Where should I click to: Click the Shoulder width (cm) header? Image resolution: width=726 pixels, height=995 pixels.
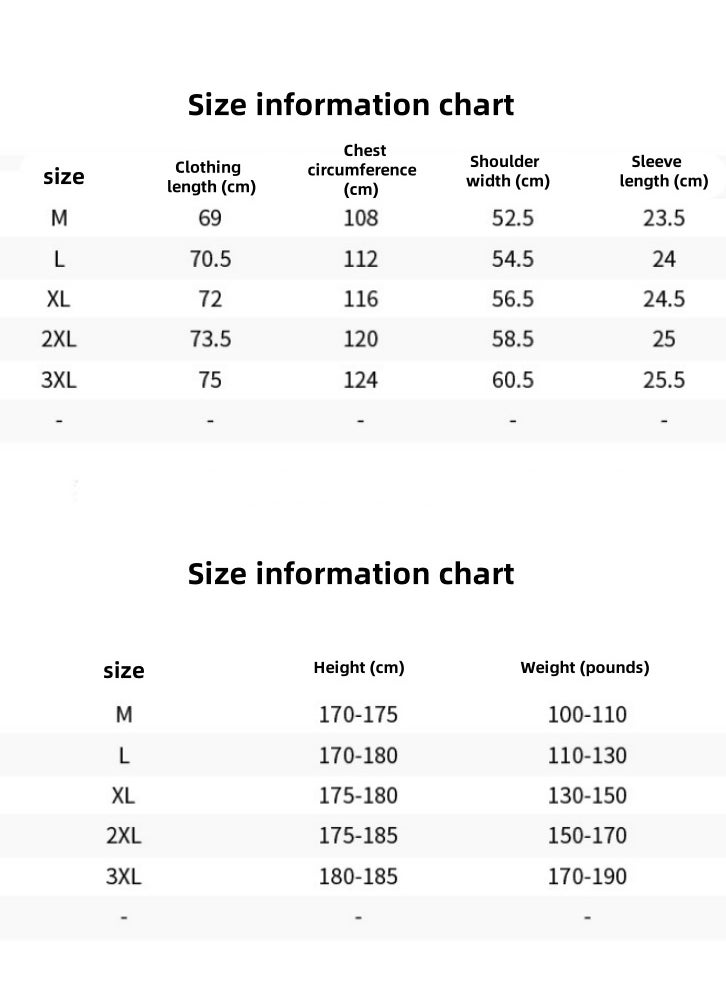click(508, 171)
